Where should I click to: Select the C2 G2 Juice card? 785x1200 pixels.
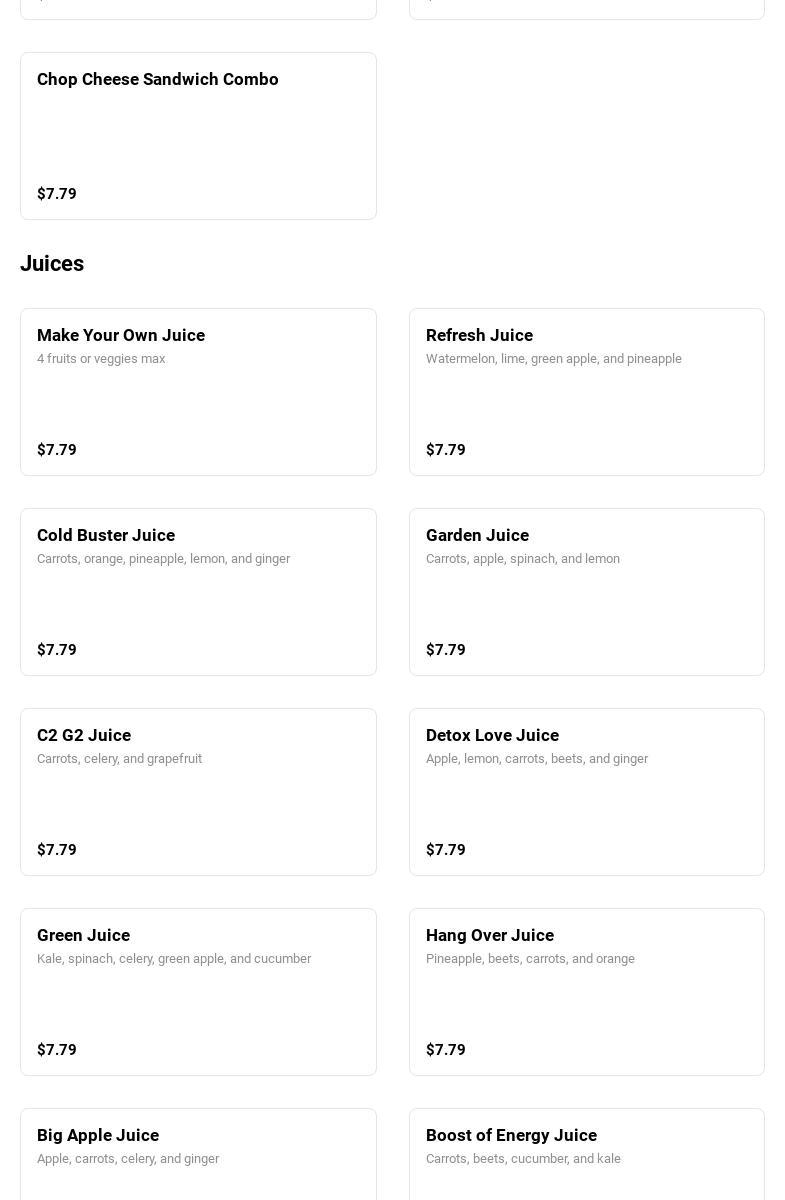coord(198,791)
